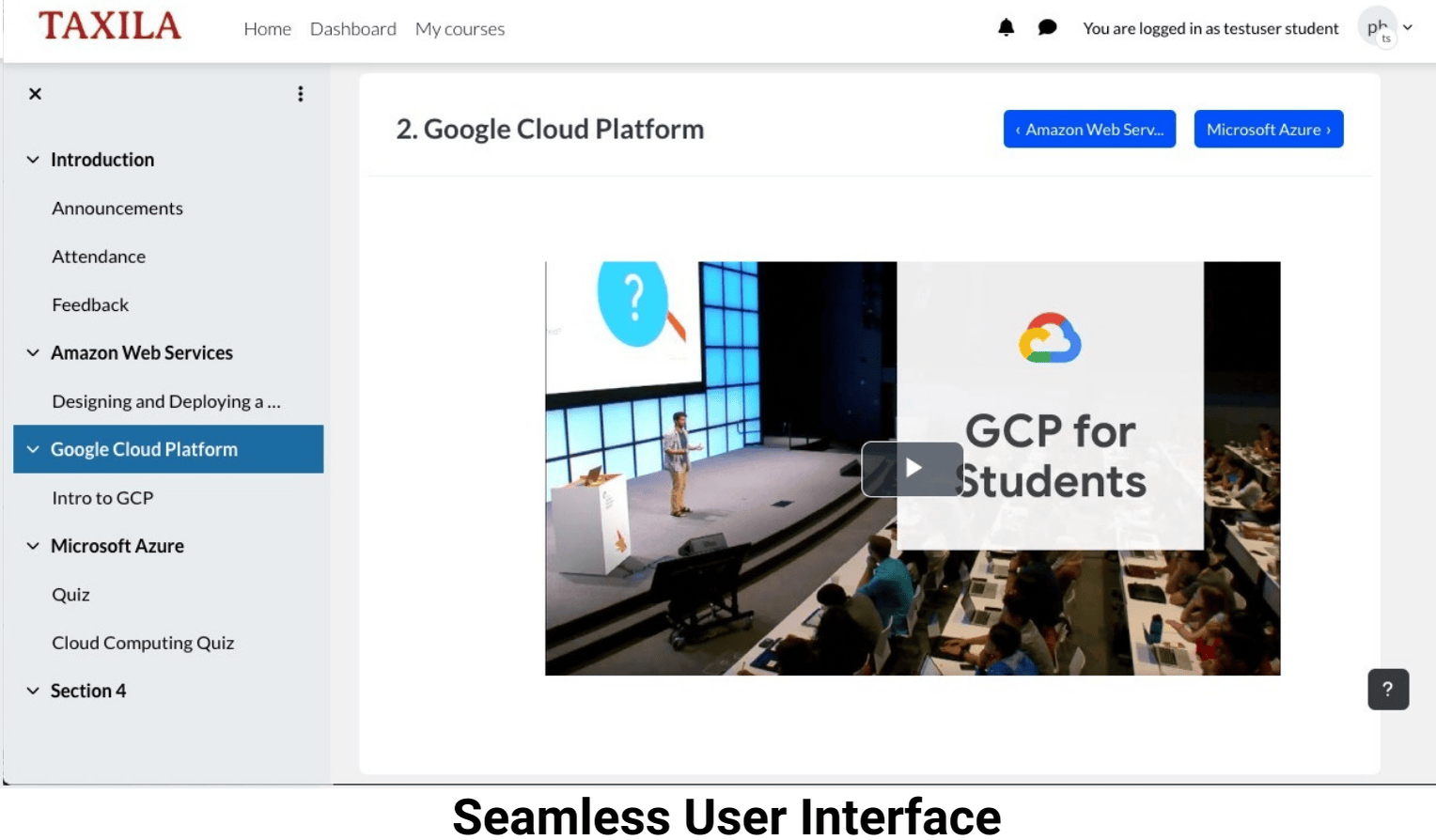The width and height of the screenshot is (1436, 840).
Task: Collapse the Section 4 chevron
Action: click(33, 691)
